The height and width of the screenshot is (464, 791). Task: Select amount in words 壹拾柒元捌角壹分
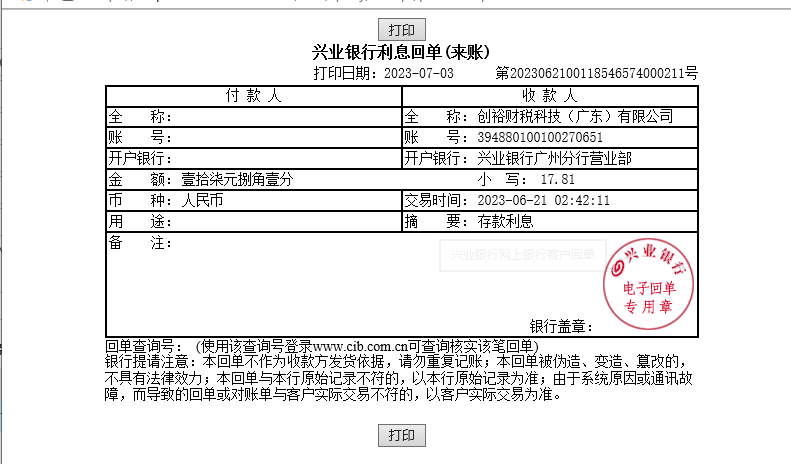pos(237,180)
